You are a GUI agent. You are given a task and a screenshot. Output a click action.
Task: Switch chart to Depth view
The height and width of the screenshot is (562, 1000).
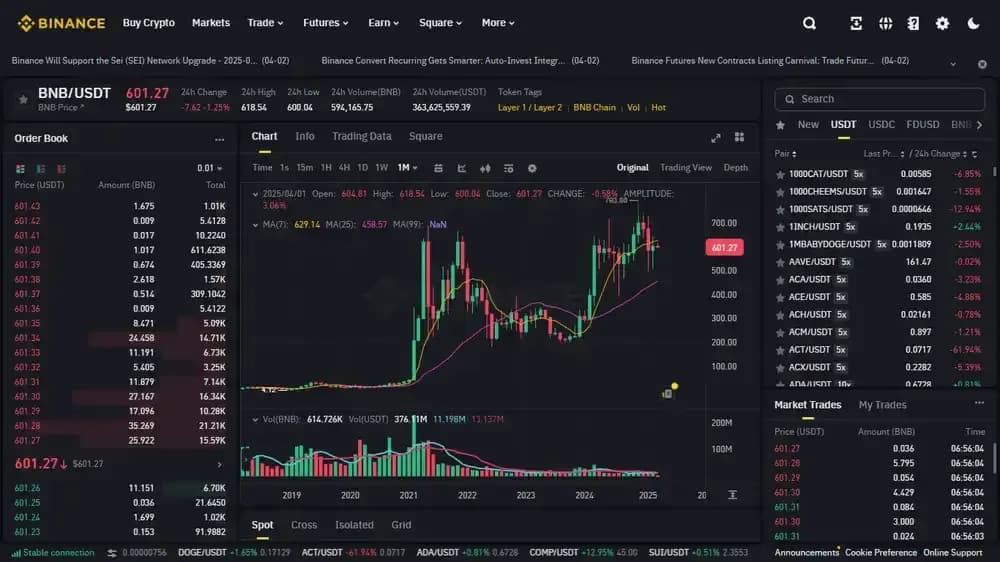[x=735, y=168]
